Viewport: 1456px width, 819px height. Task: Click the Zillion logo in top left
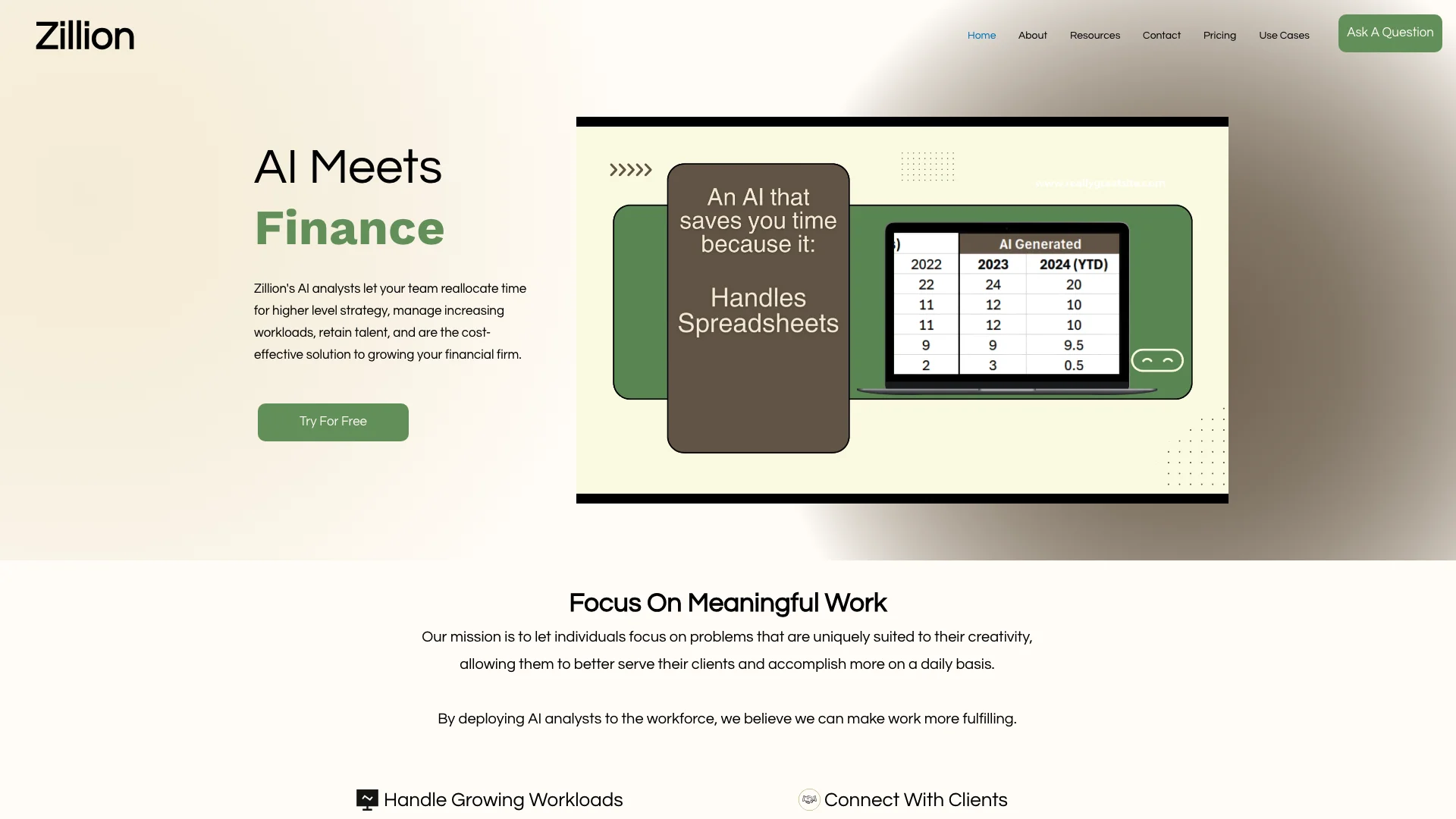click(x=84, y=34)
